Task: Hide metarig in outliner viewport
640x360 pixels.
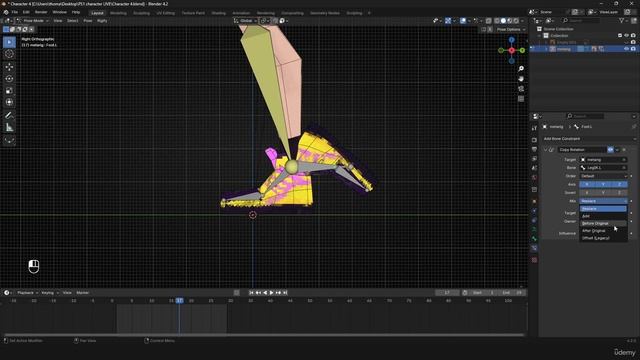Action: click(627, 49)
